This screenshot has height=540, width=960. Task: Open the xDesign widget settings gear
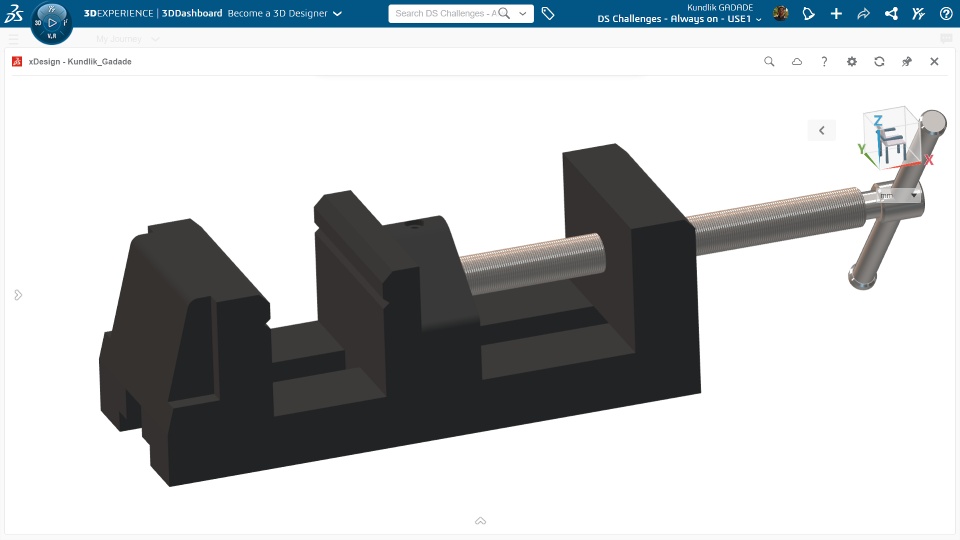[852, 61]
